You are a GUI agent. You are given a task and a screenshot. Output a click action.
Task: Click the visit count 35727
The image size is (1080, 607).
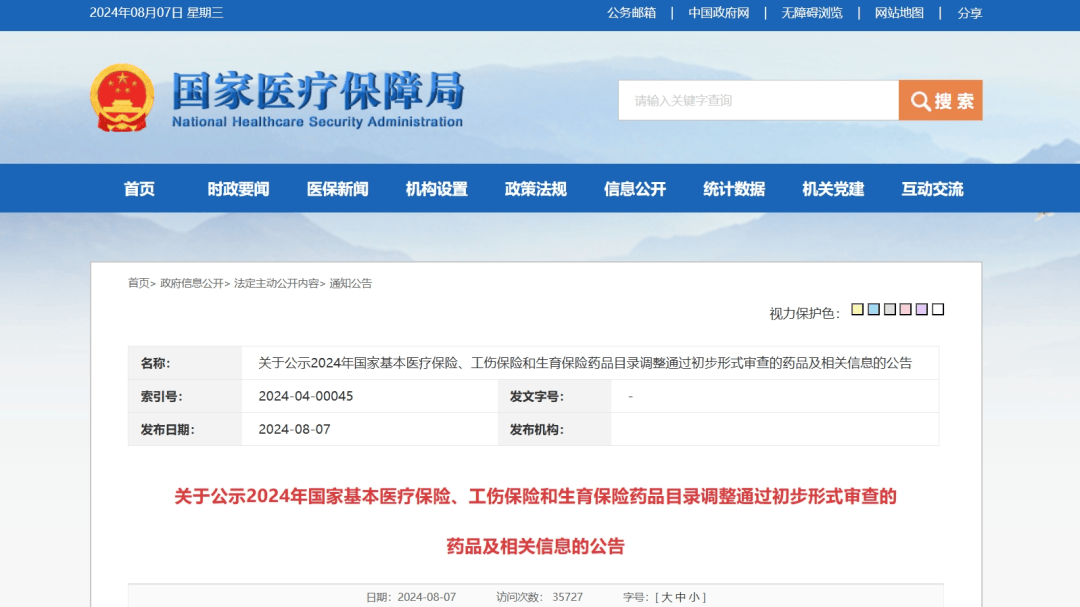click(568, 597)
